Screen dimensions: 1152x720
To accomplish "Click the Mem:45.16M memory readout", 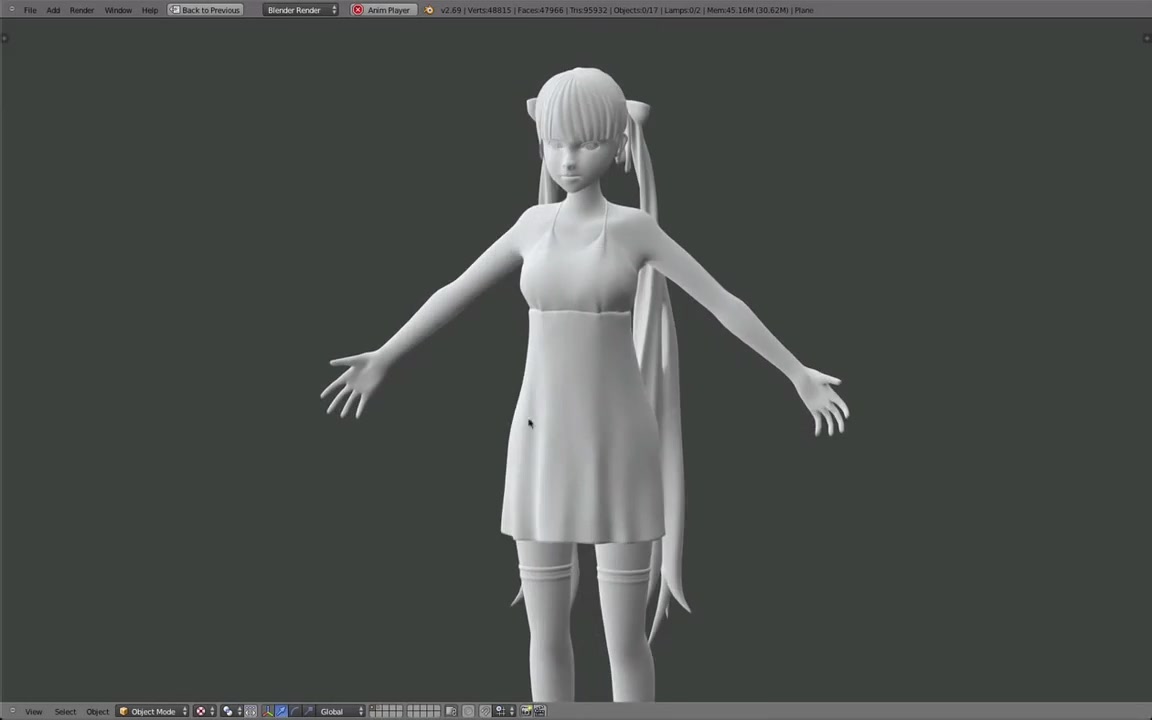I will pos(746,10).
